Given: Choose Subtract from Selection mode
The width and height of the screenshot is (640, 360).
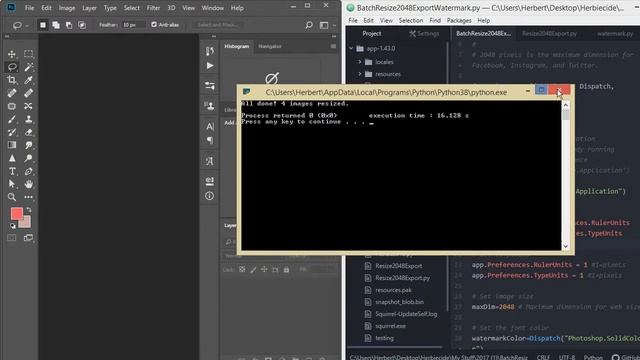Looking at the screenshot, I should pyautogui.click(x=69, y=25).
